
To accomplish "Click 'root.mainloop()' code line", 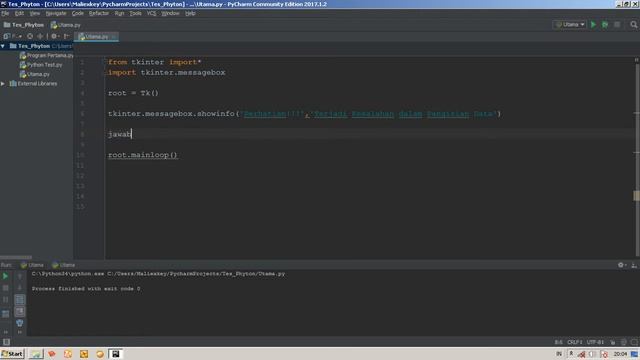I will 142,155.
